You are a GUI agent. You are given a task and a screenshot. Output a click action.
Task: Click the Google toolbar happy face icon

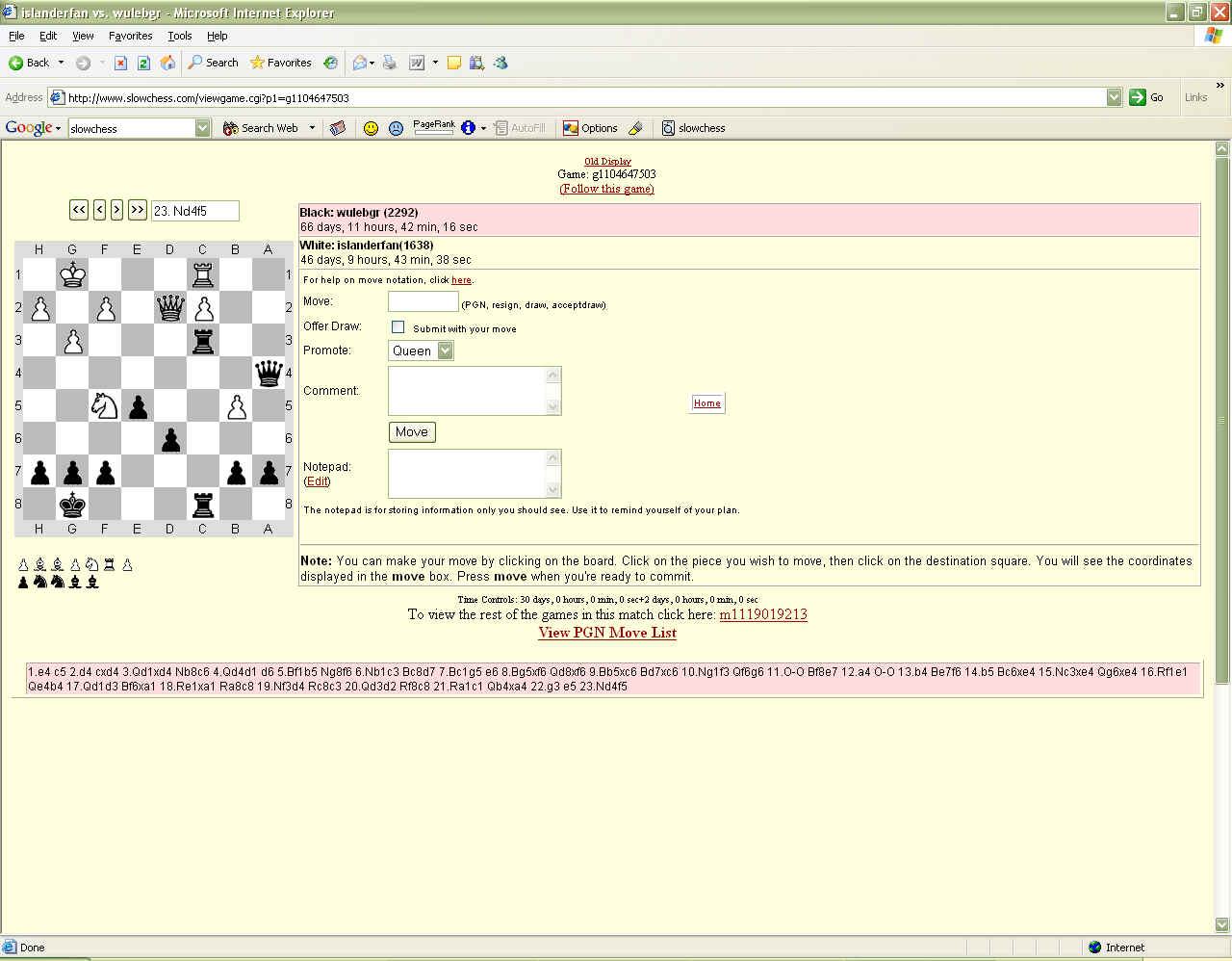tap(371, 128)
